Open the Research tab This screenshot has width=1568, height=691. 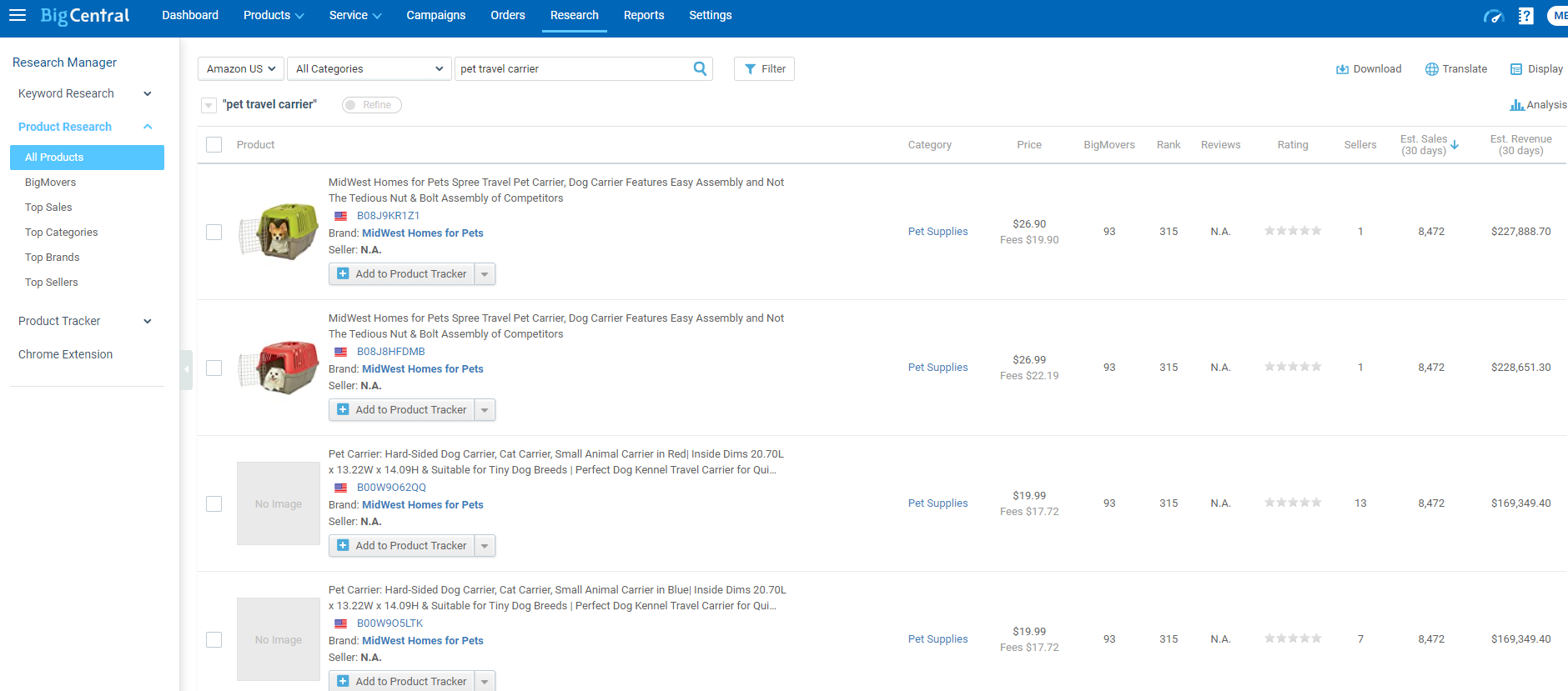[x=575, y=15]
